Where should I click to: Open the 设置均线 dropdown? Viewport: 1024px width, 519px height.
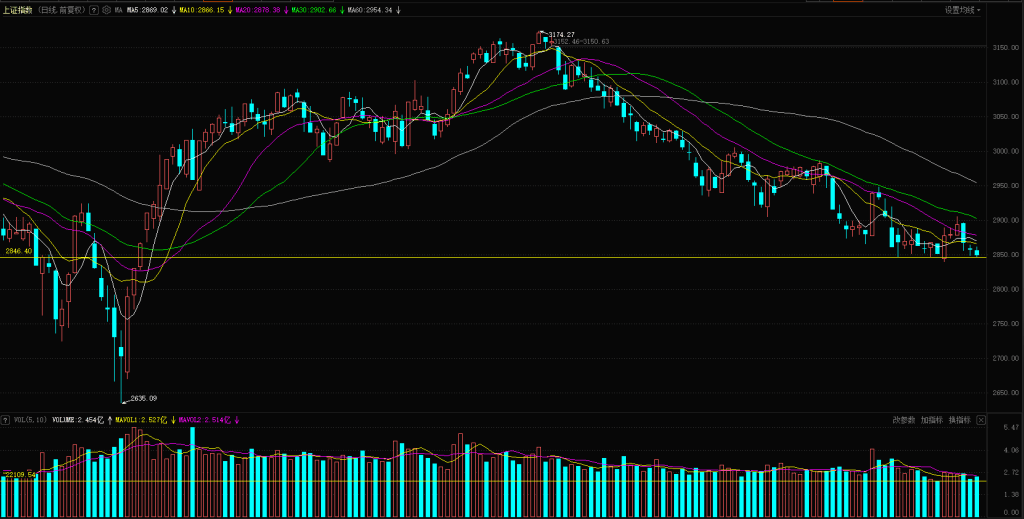tap(962, 10)
